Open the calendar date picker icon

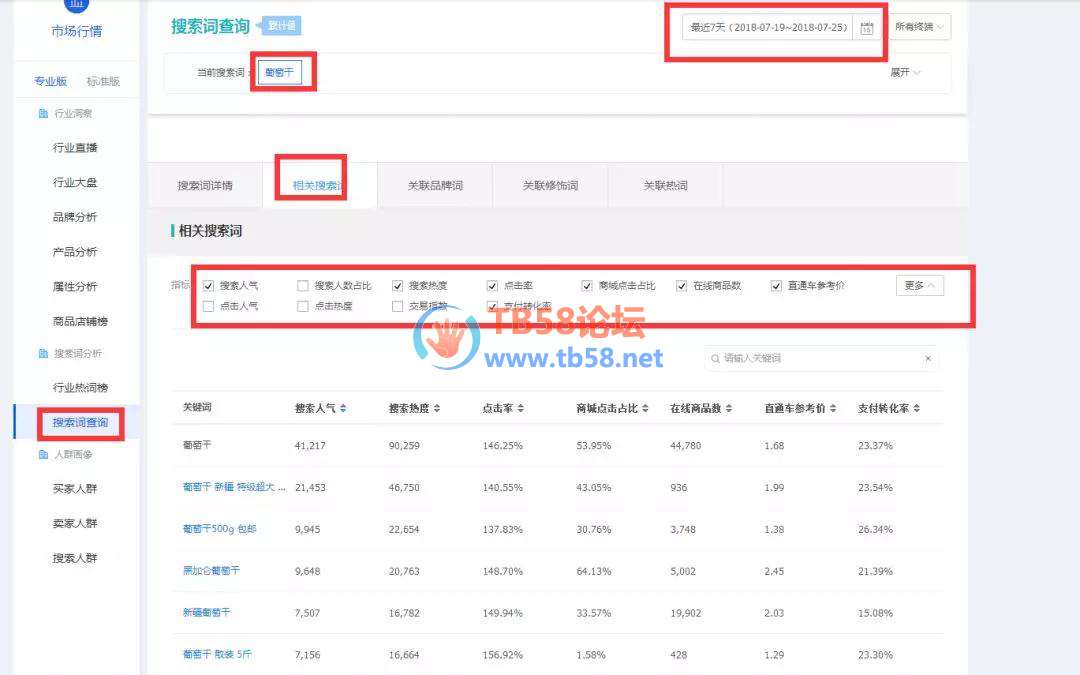point(867,28)
